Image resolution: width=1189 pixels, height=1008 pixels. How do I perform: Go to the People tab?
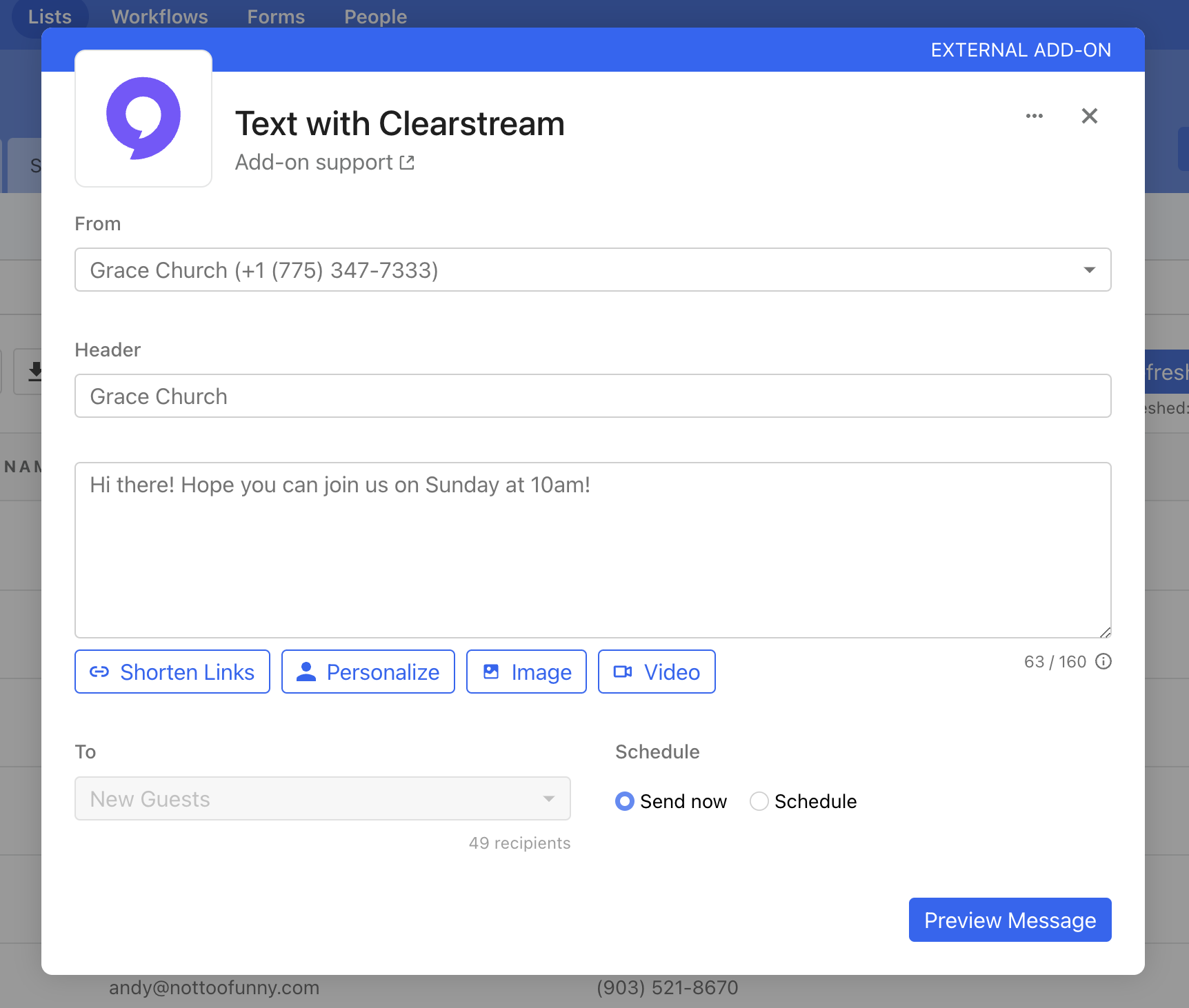375,17
